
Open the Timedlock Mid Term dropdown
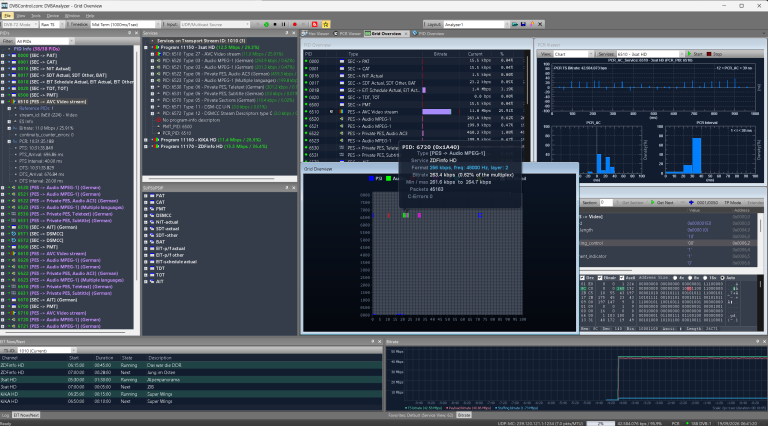pyautogui.click(x=125, y=24)
